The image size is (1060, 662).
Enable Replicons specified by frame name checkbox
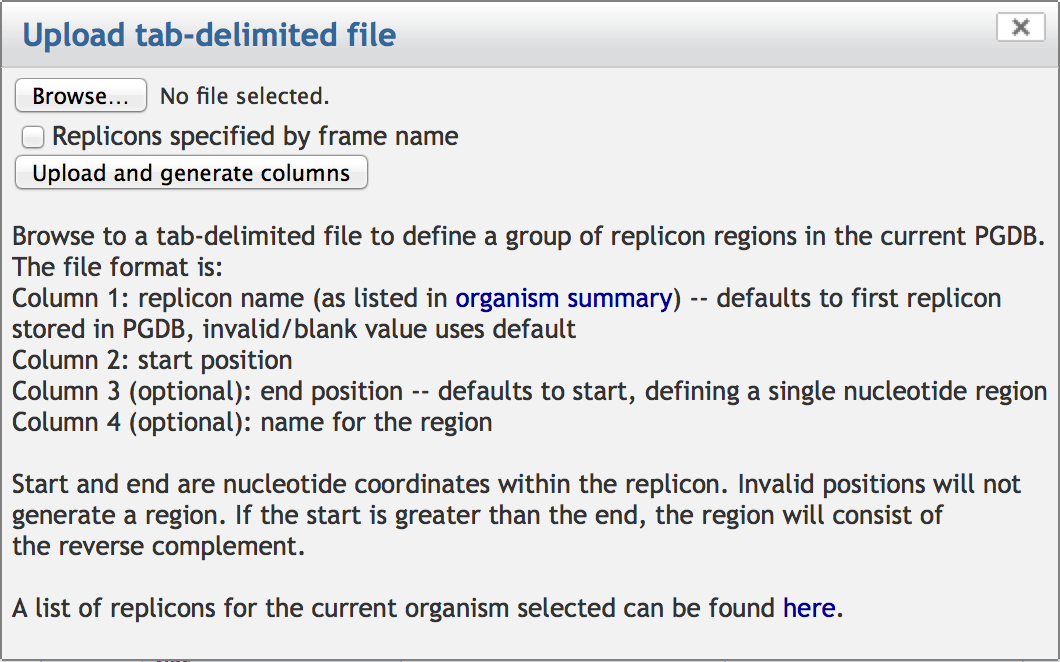(32, 137)
